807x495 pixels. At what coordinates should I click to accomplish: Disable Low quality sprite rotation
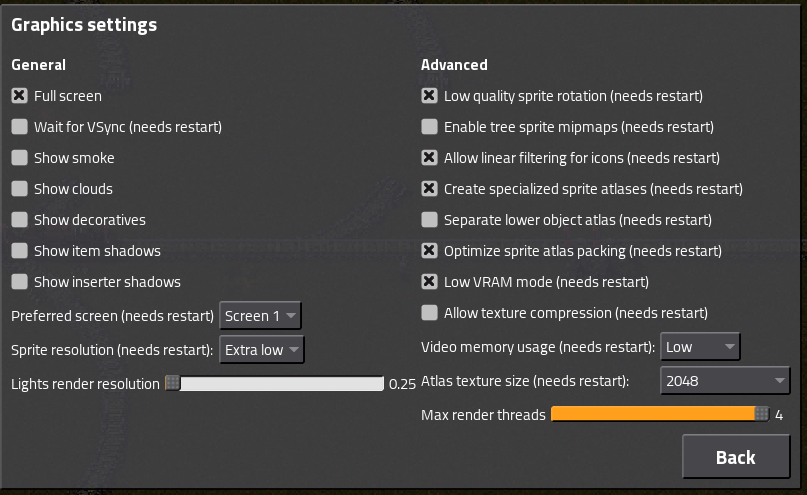click(x=429, y=96)
